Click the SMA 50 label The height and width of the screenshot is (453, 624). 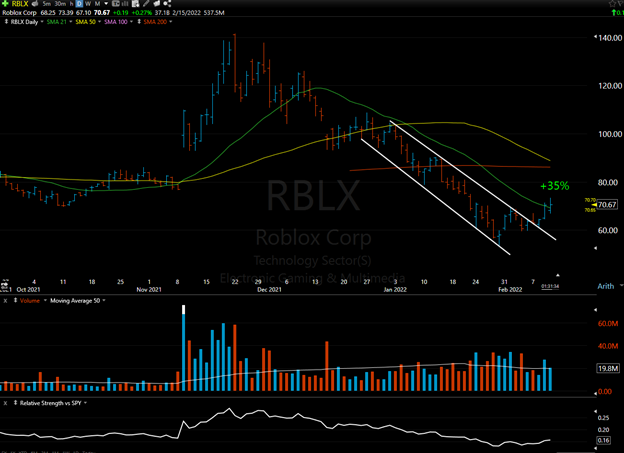pyautogui.click(x=86, y=22)
